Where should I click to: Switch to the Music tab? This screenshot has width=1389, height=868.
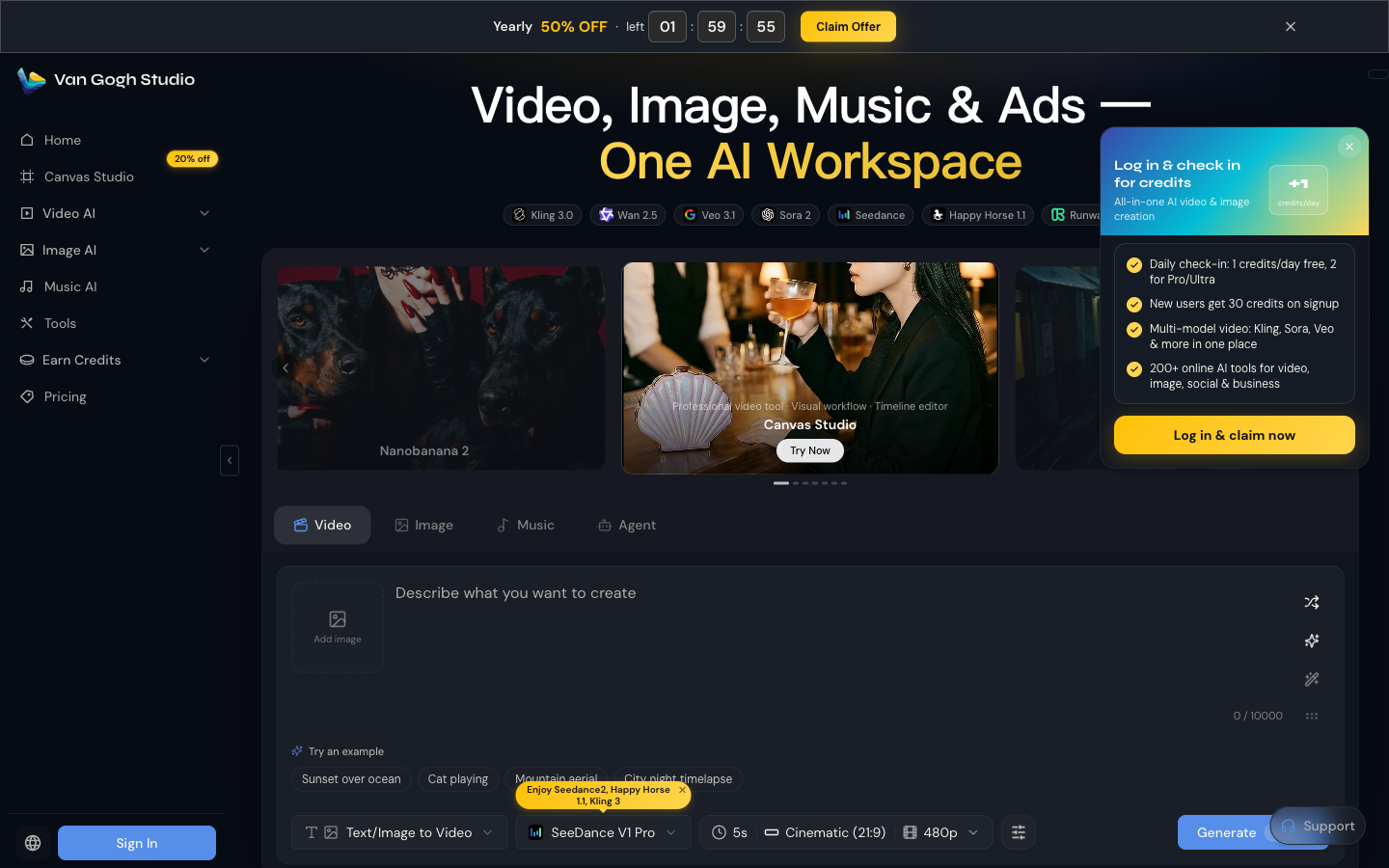coord(526,525)
